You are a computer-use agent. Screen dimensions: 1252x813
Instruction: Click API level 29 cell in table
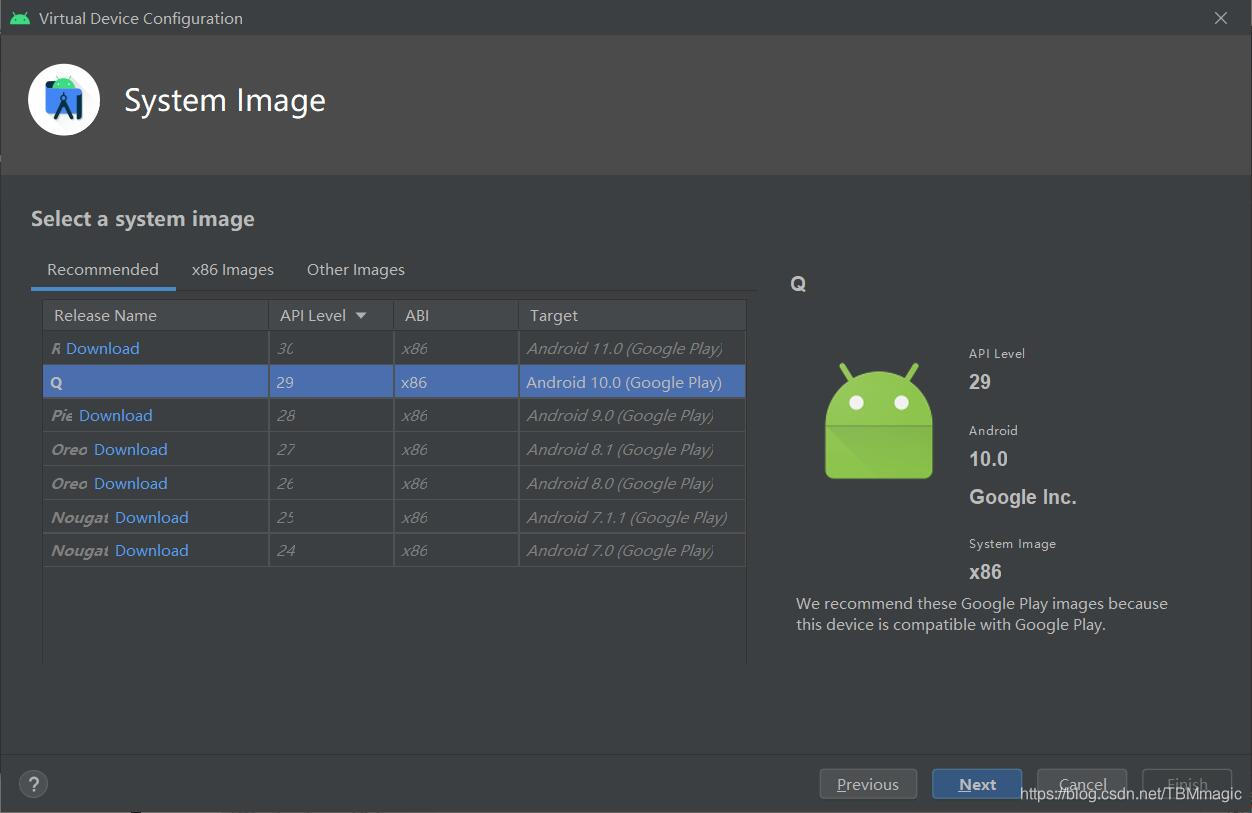click(331, 382)
